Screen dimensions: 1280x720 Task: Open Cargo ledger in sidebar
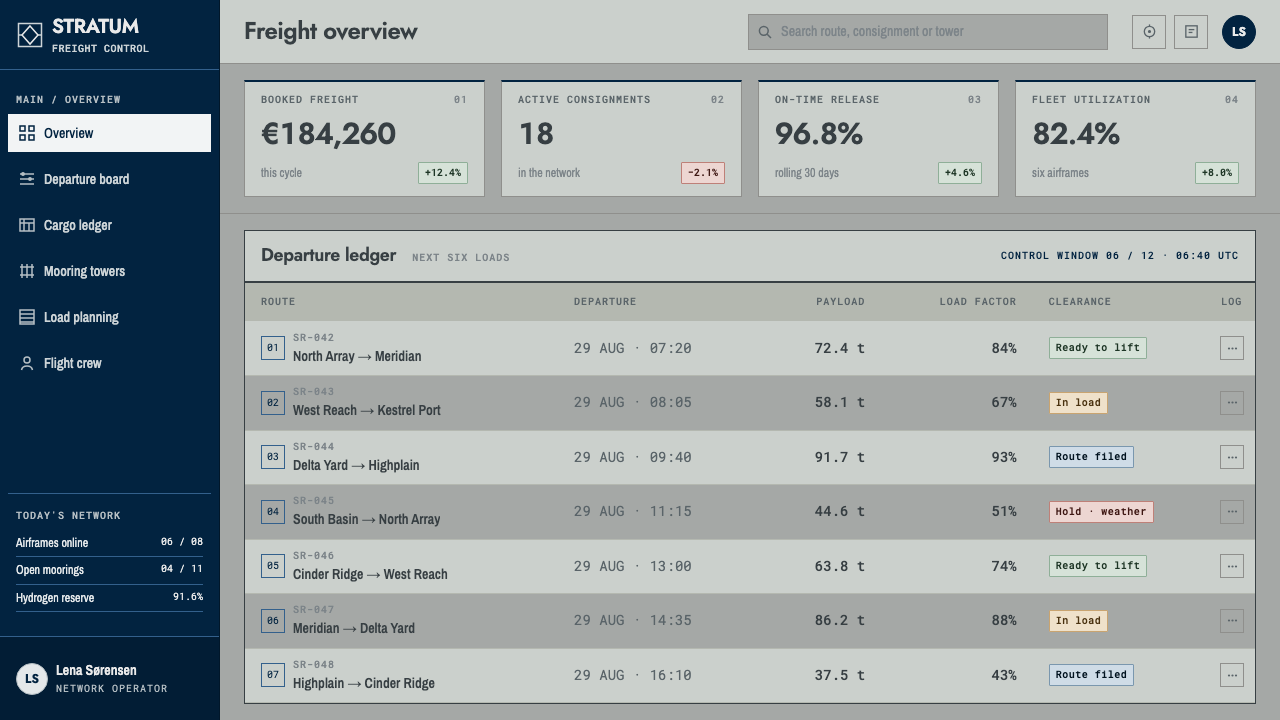coord(109,225)
